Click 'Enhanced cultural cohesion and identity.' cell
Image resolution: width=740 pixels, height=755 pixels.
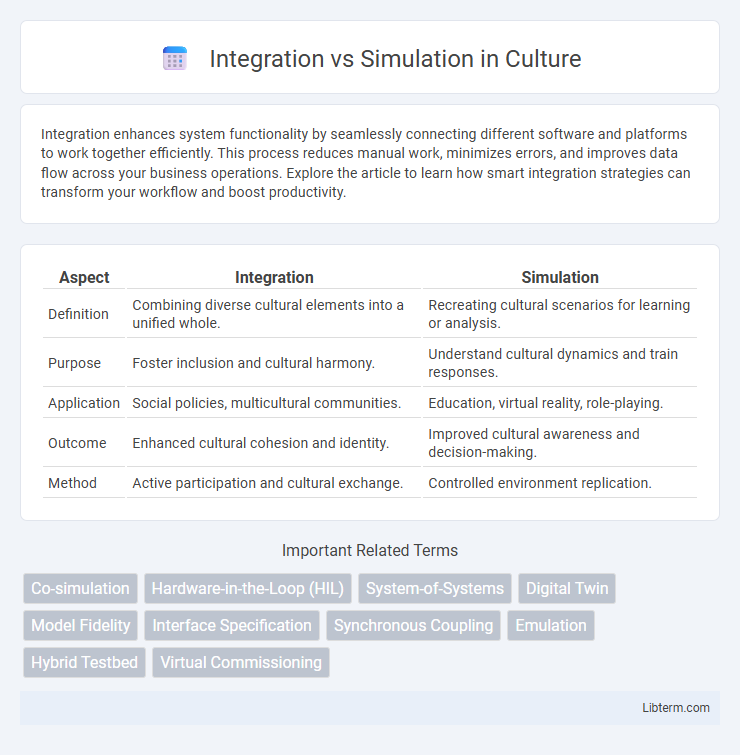(274, 443)
